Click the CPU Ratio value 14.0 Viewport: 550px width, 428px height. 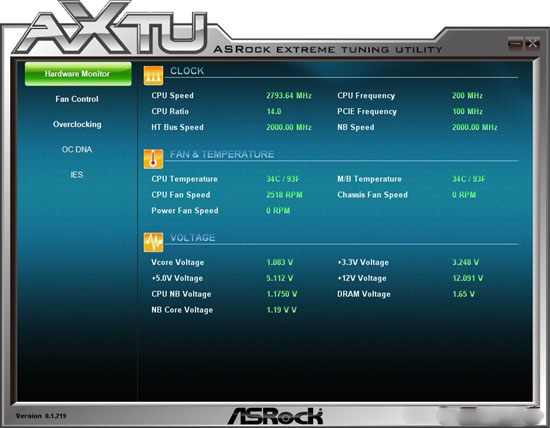coord(274,111)
